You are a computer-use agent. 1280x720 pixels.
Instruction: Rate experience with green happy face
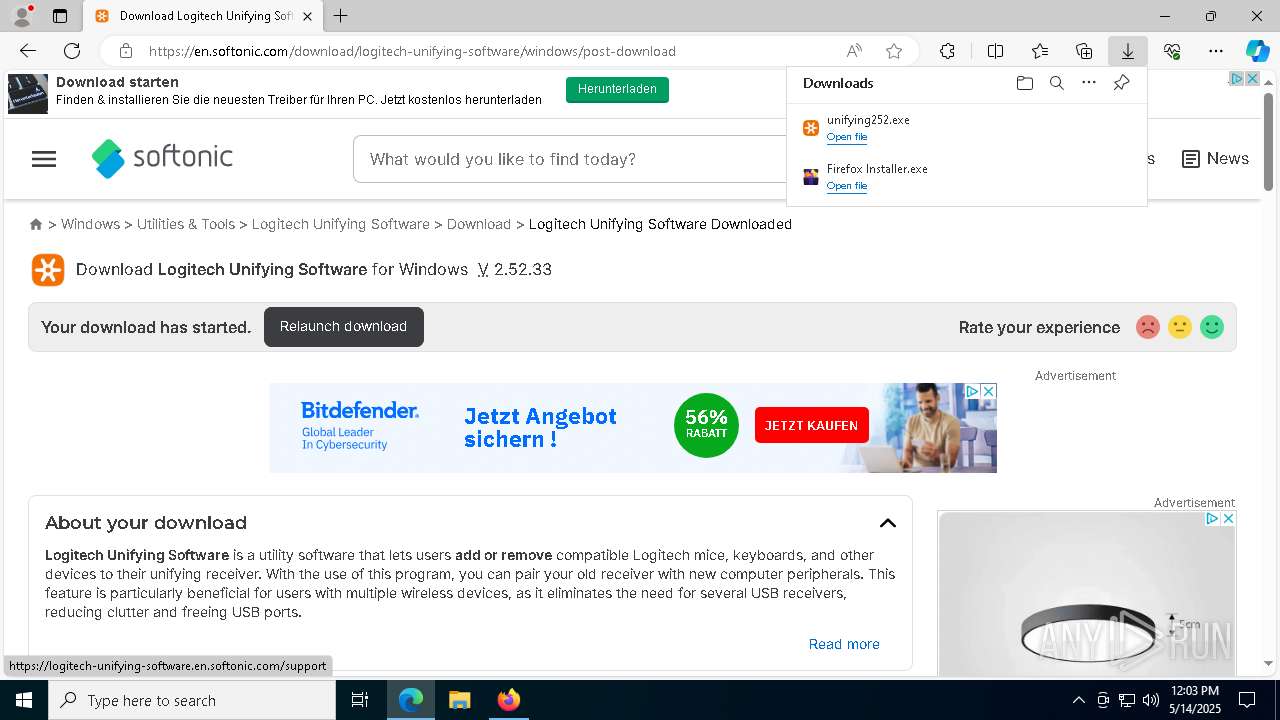pos(1212,327)
